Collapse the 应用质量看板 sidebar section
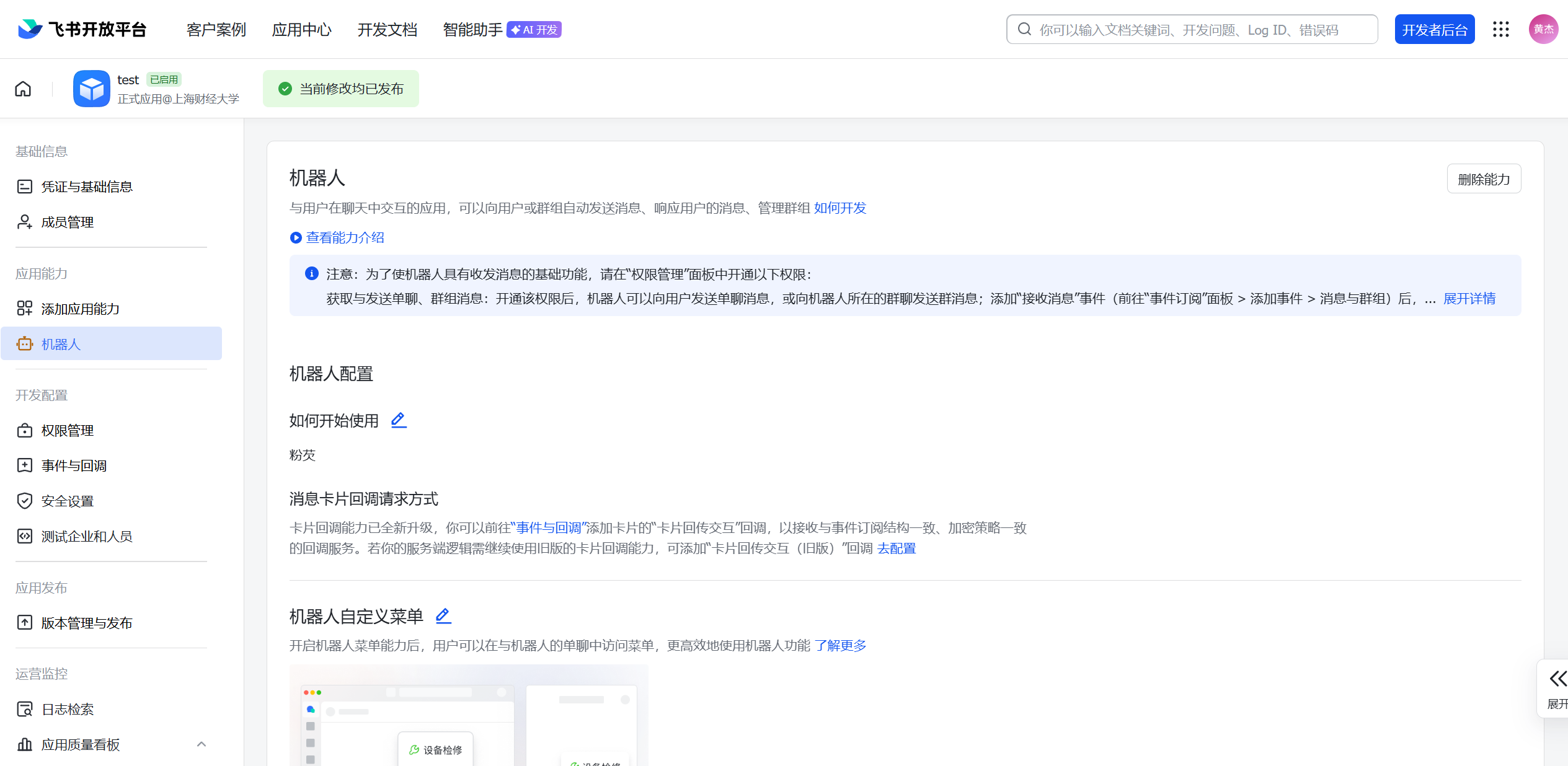Screen dimensions: 1568x766 click(x=201, y=744)
